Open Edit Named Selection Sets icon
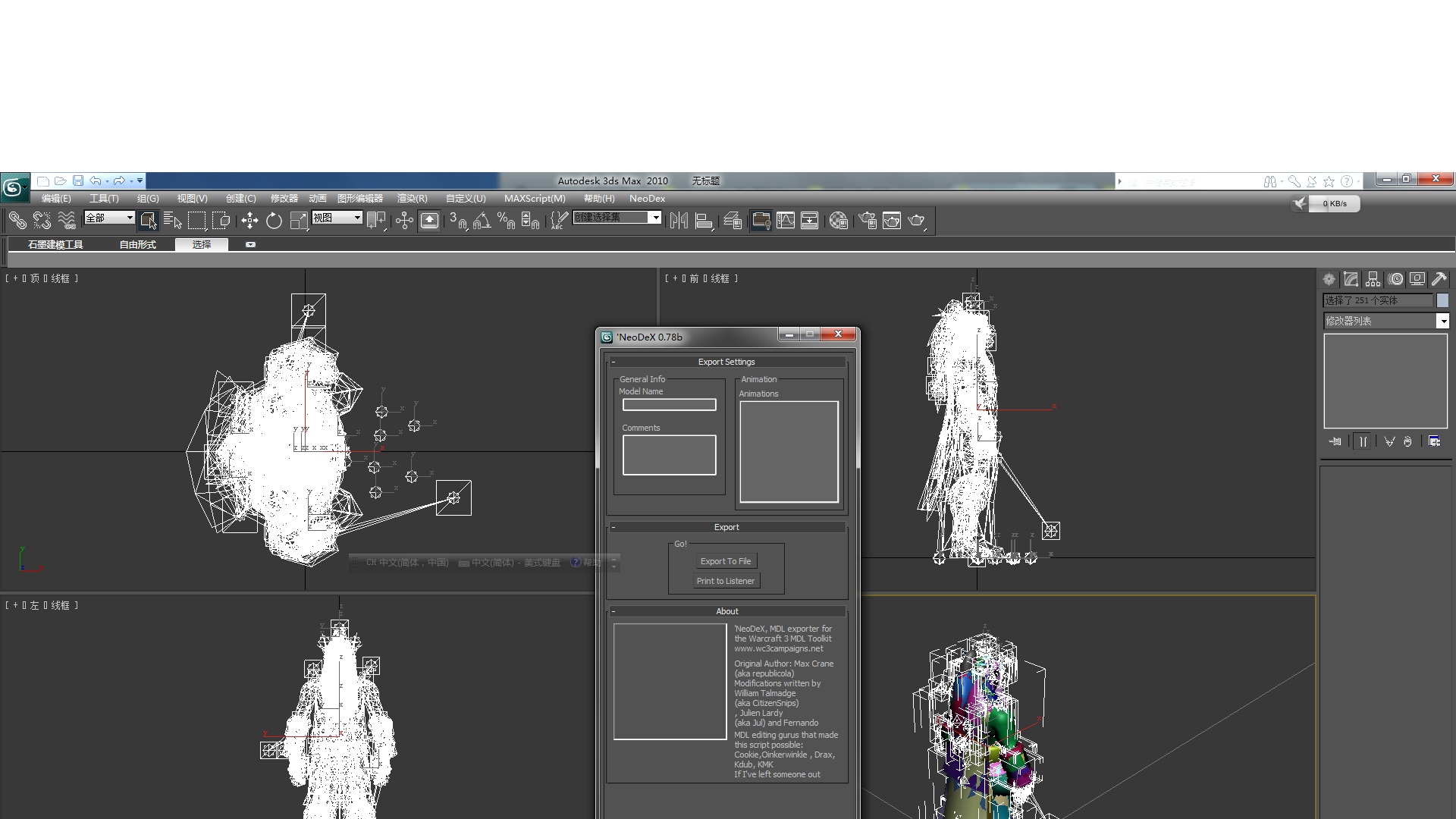Viewport: 1456px width, 819px height. [x=558, y=221]
